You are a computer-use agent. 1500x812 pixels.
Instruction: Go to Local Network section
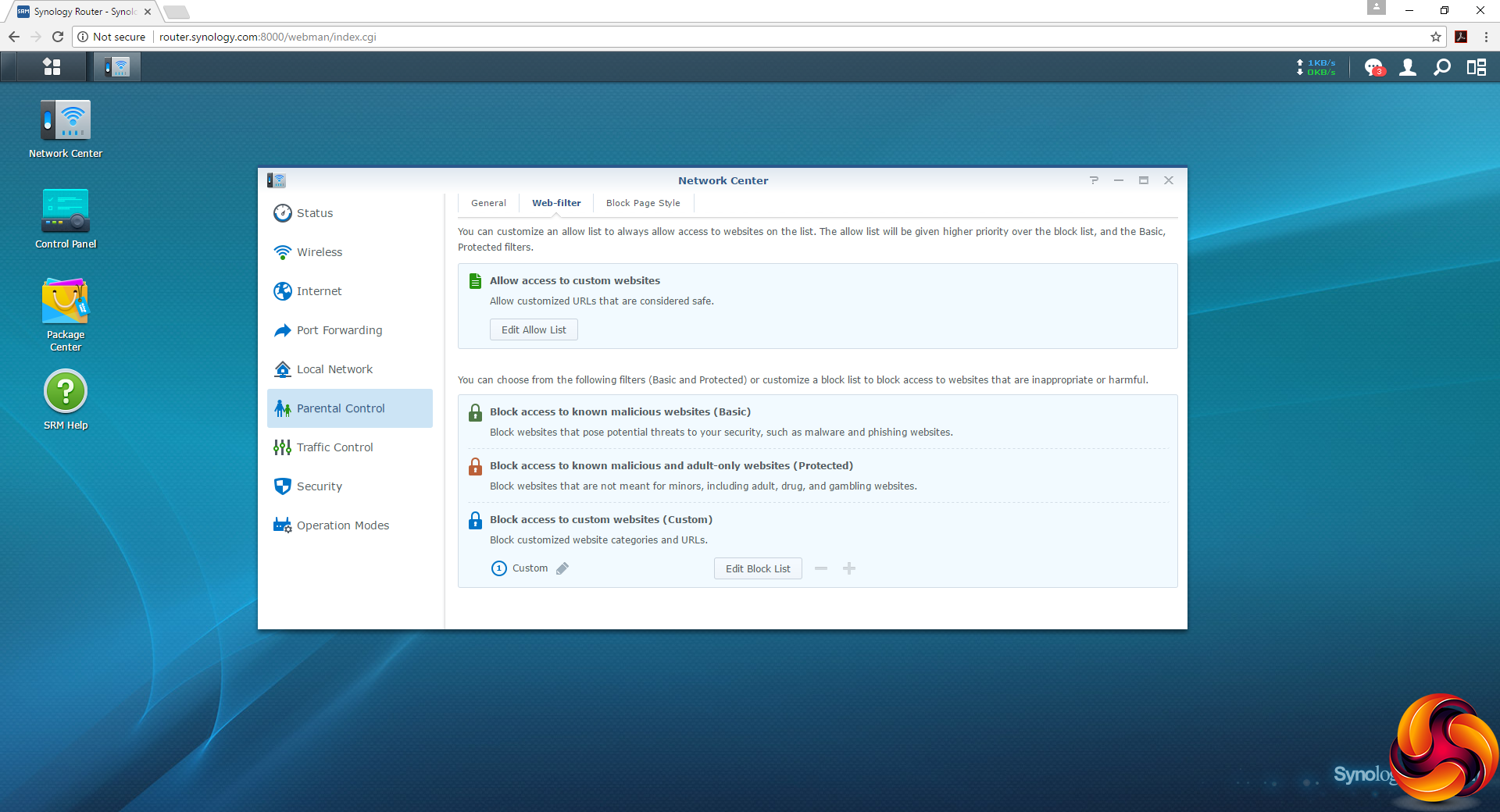point(350,369)
